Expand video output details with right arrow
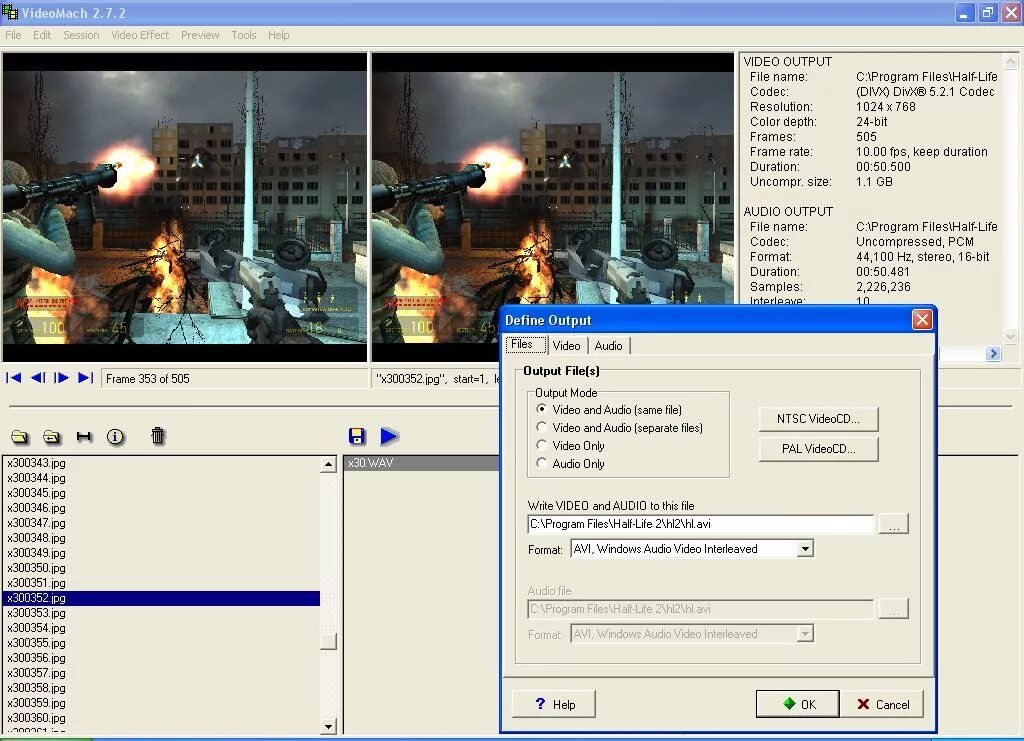 coord(992,353)
